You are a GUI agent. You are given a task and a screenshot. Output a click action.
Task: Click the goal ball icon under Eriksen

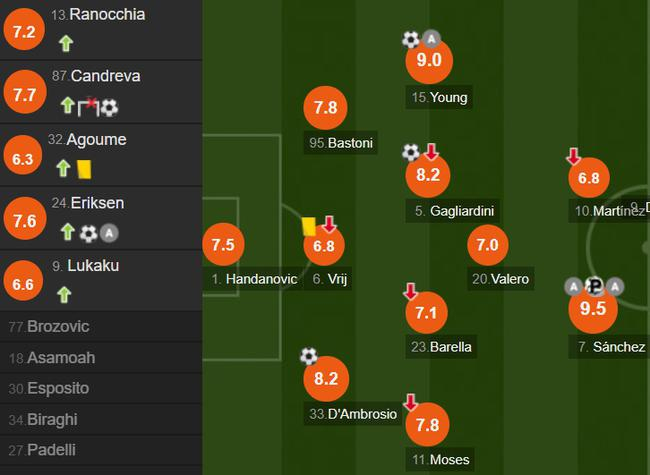(89, 233)
